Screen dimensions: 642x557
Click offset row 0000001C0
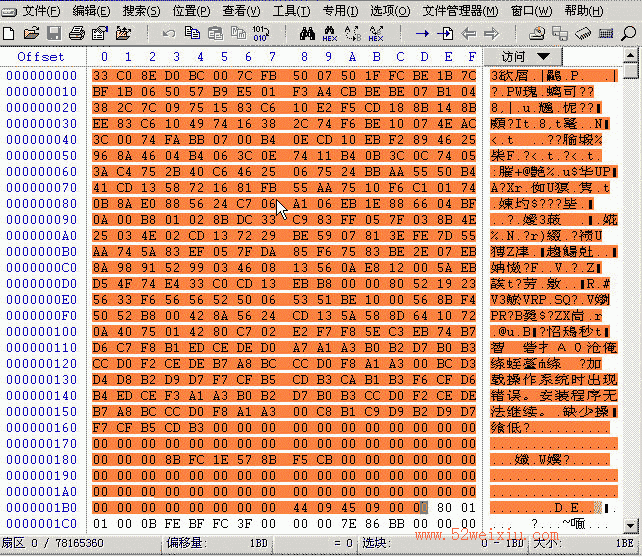(41, 524)
